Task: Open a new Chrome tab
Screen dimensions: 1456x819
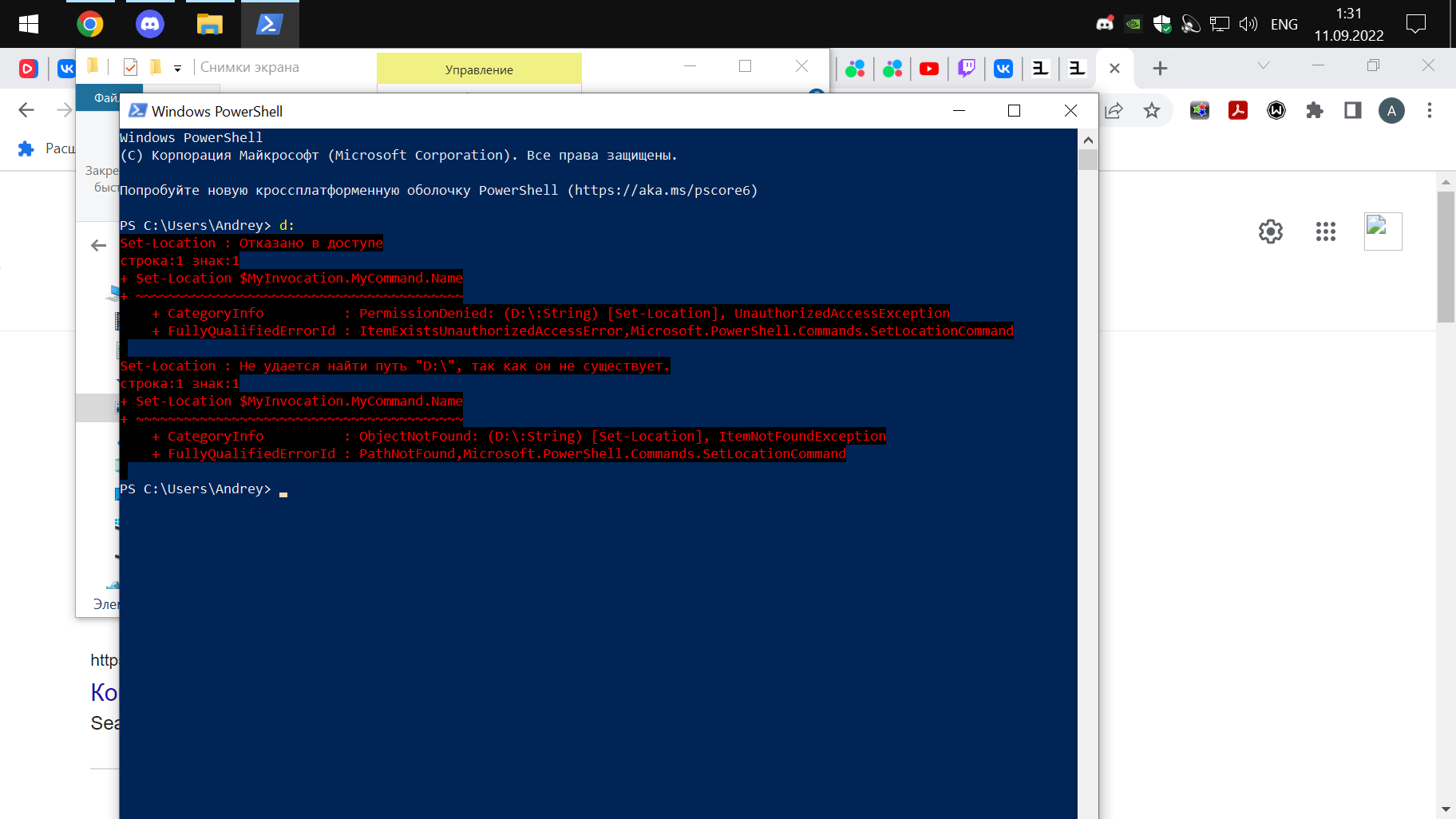Action: coord(1160,69)
